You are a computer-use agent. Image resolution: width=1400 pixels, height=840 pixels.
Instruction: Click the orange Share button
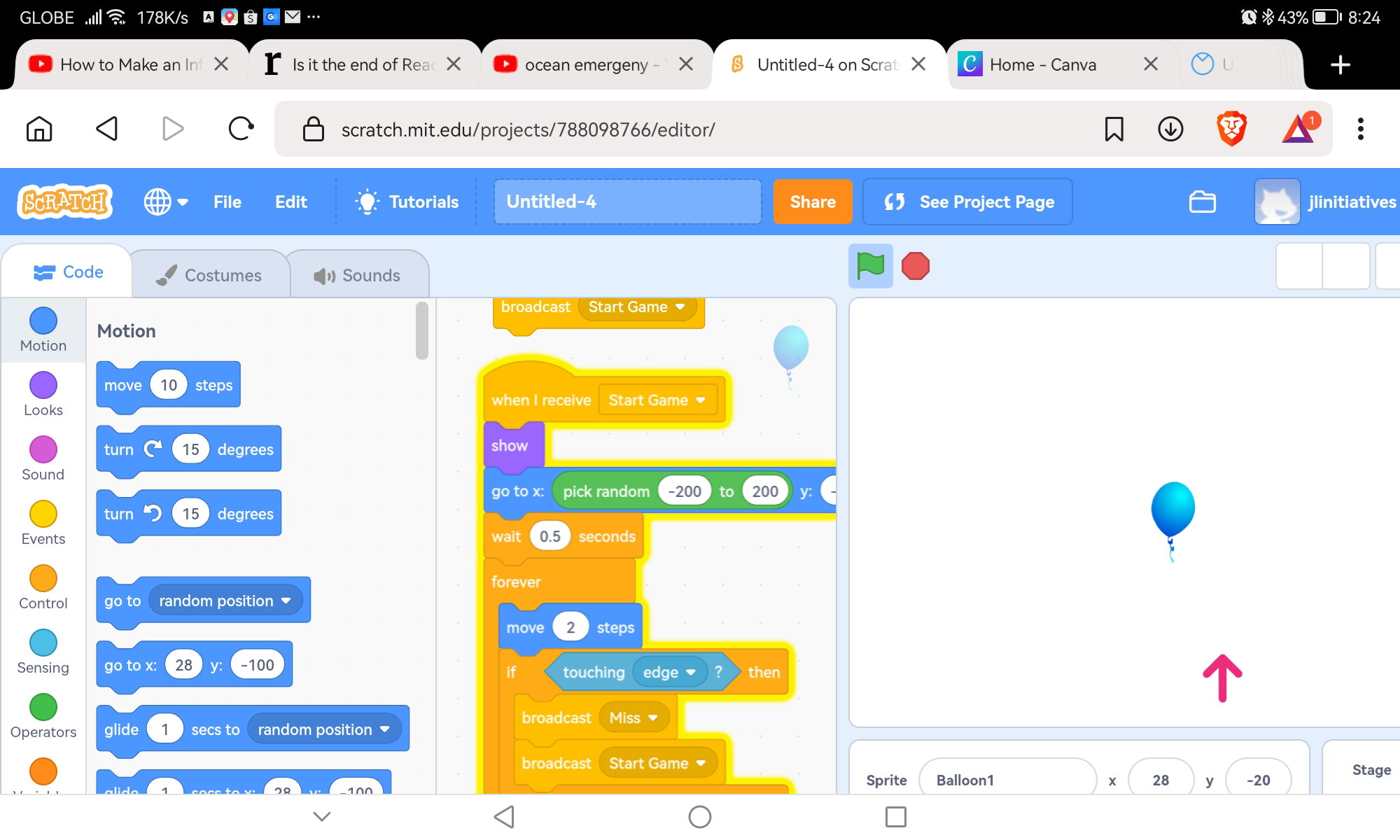[x=813, y=202]
